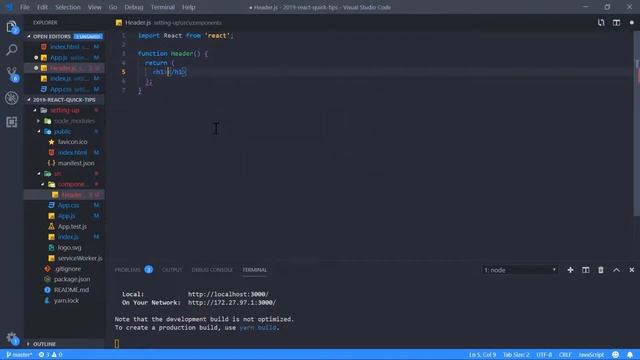640x360 pixels.
Task: Open the Debug menu
Action: pyautogui.click(x=133, y=7)
